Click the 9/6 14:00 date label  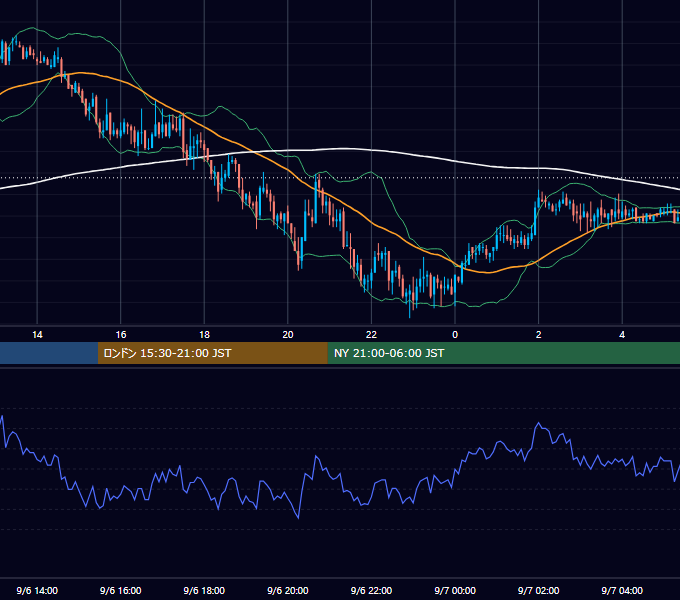click(37, 590)
